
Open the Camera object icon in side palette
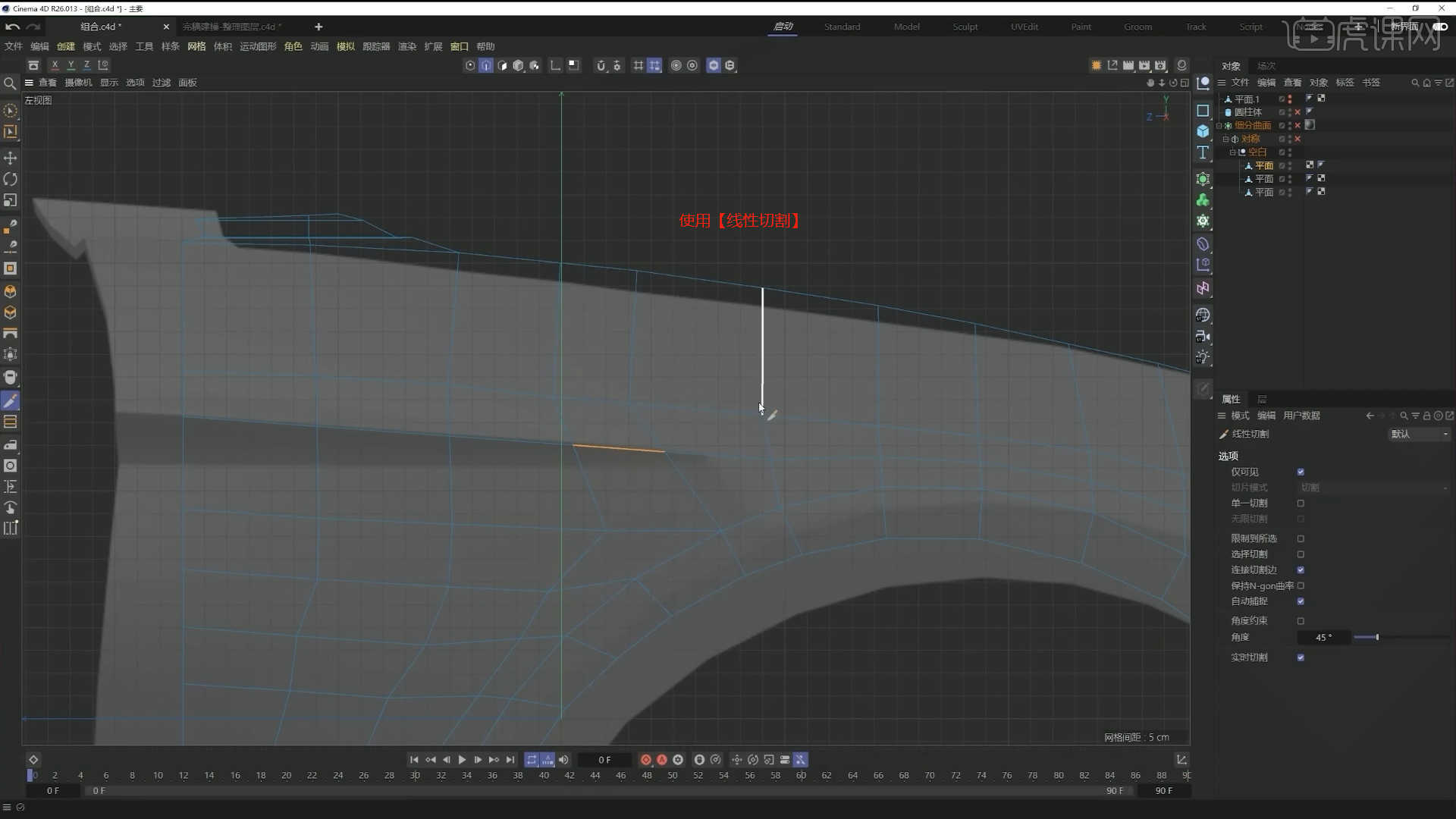point(1203,336)
